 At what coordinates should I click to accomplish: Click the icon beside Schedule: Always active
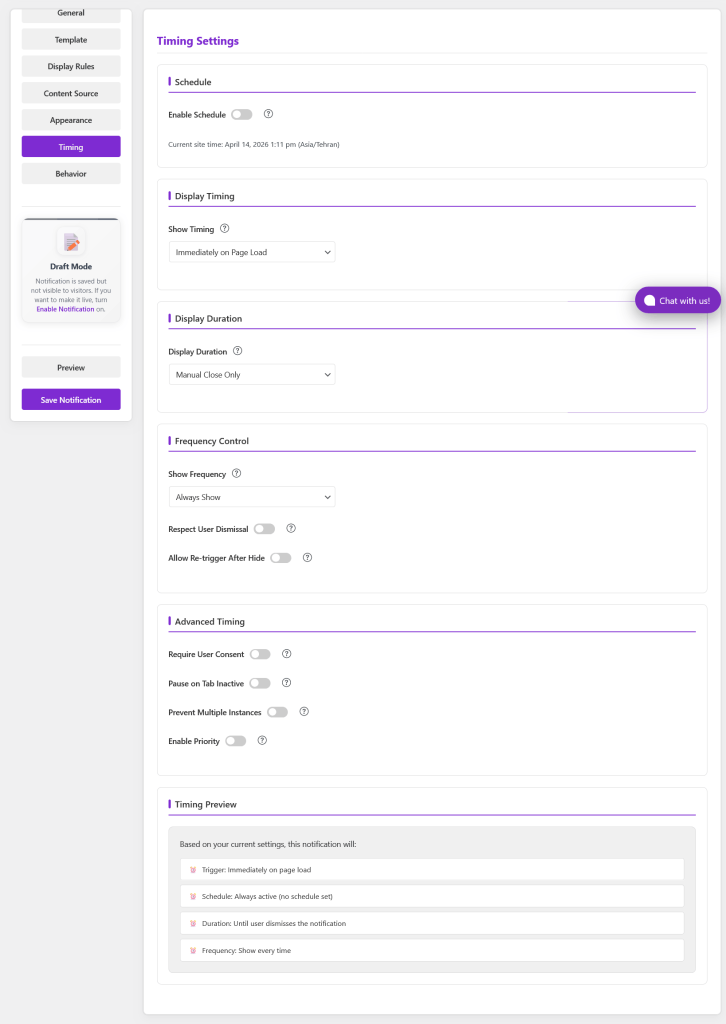(193, 897)
